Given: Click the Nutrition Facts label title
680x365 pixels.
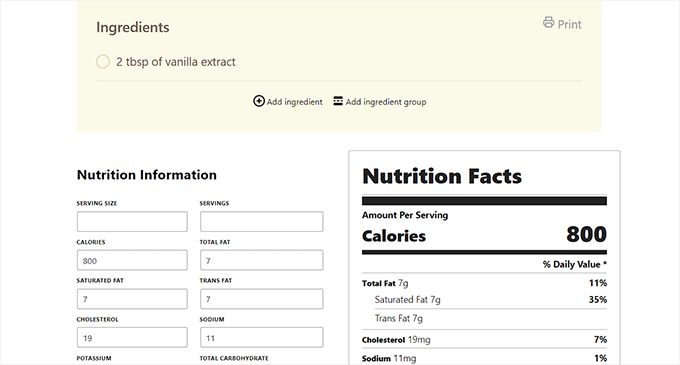Looking at the screenshot, I should (x=442, y=176).
